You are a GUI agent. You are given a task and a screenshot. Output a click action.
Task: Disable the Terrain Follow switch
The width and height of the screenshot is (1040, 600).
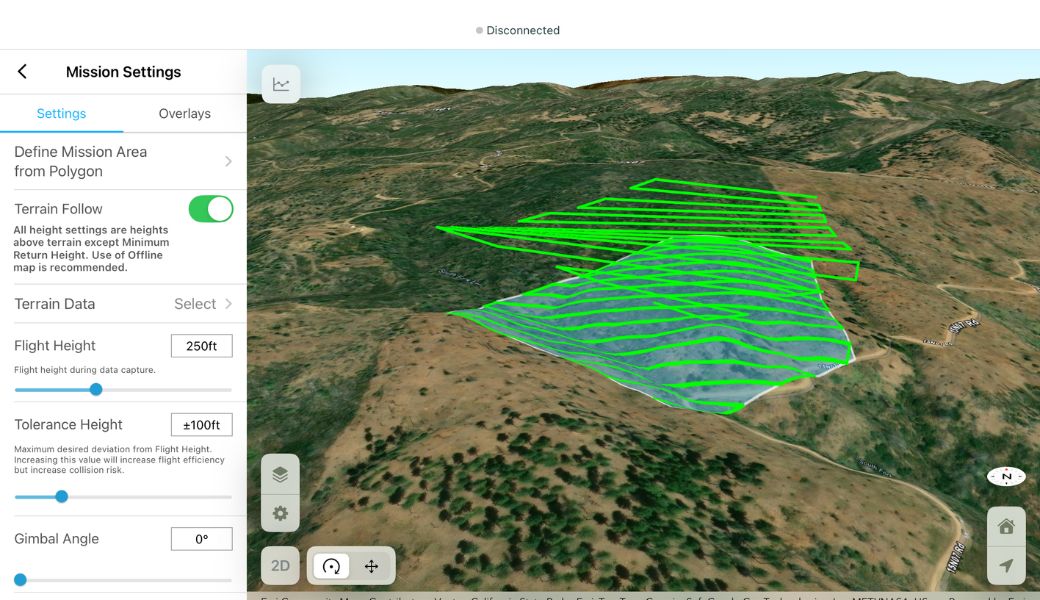(x=211, y=209)
